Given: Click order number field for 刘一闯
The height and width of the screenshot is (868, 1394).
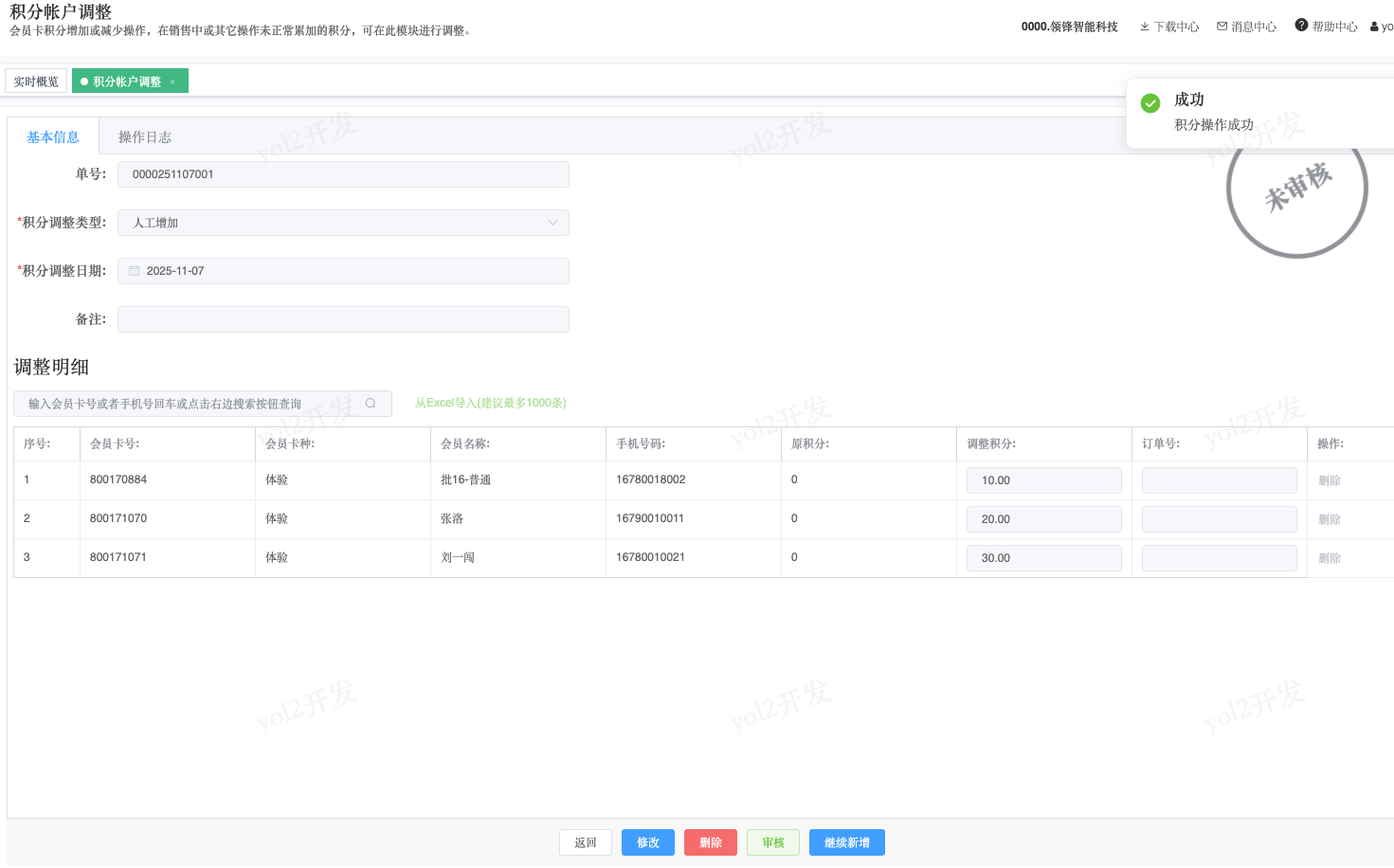Looking at the screenshot, I should pos(1220,558).
